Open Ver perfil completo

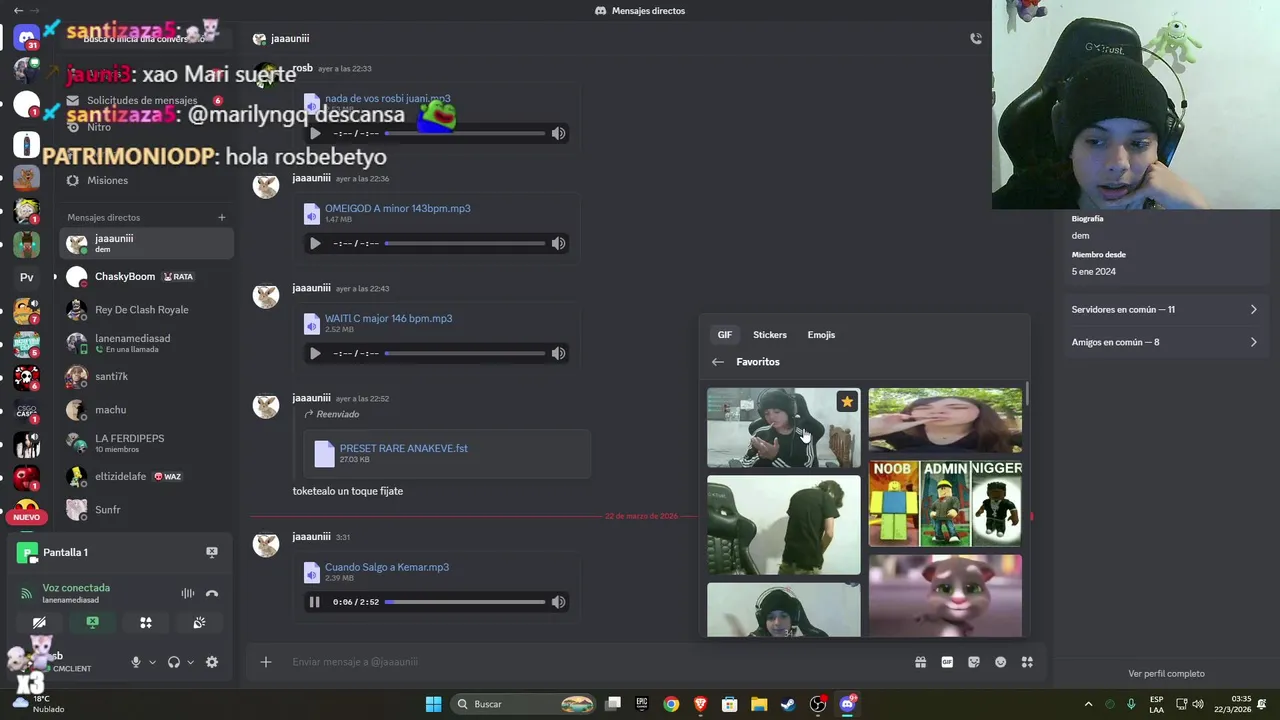[x=1166, y=674]
